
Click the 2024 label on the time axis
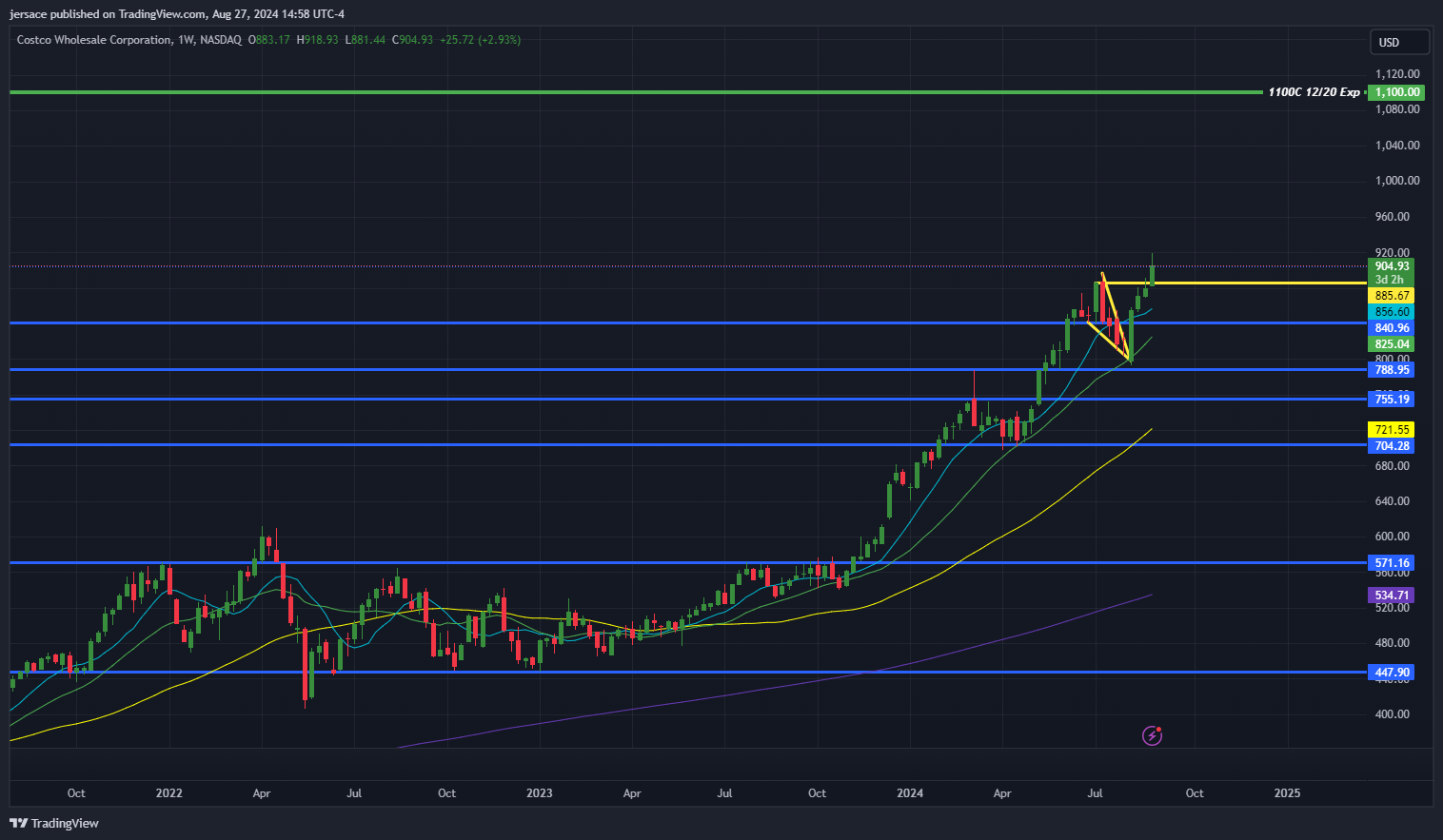click(910, 793)
